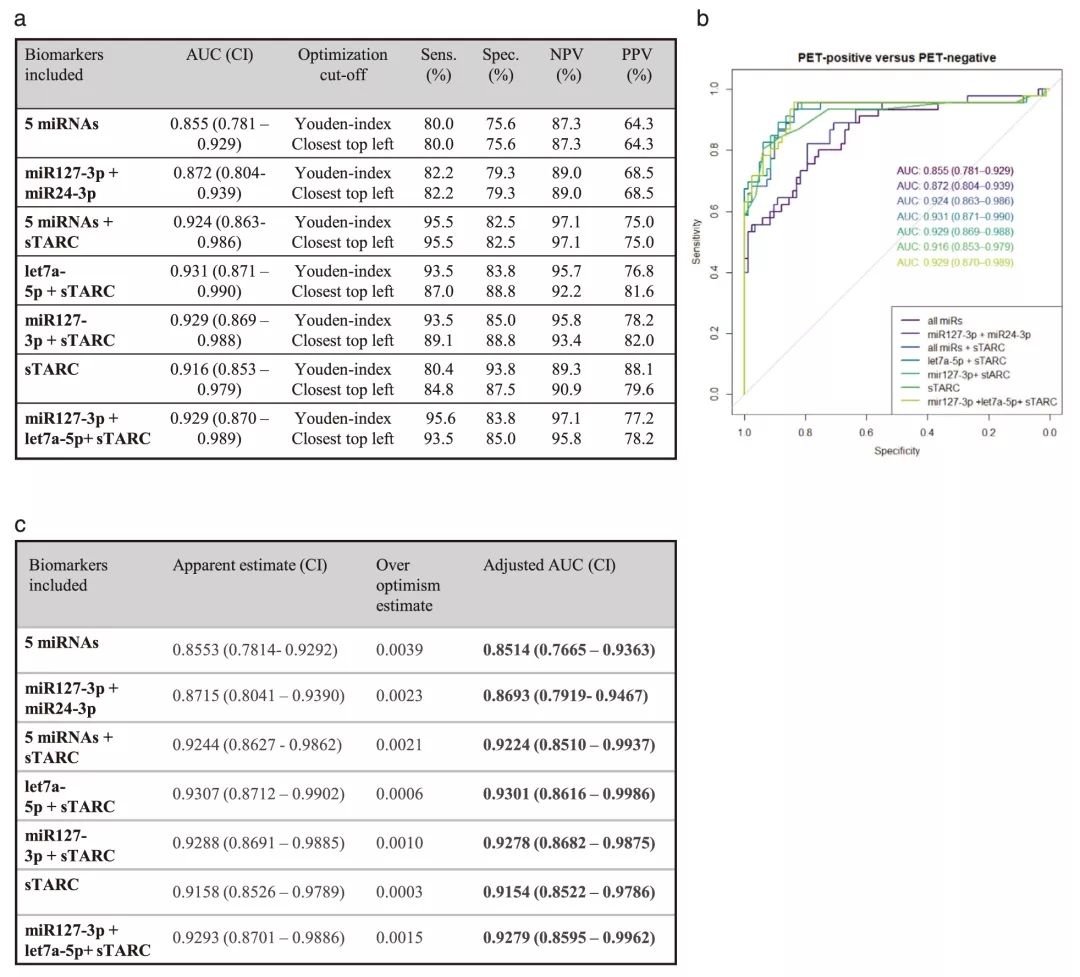
Task: Click apparent estimate '0.8553 (0.7814- 0.9292)'
Action: 255,650
